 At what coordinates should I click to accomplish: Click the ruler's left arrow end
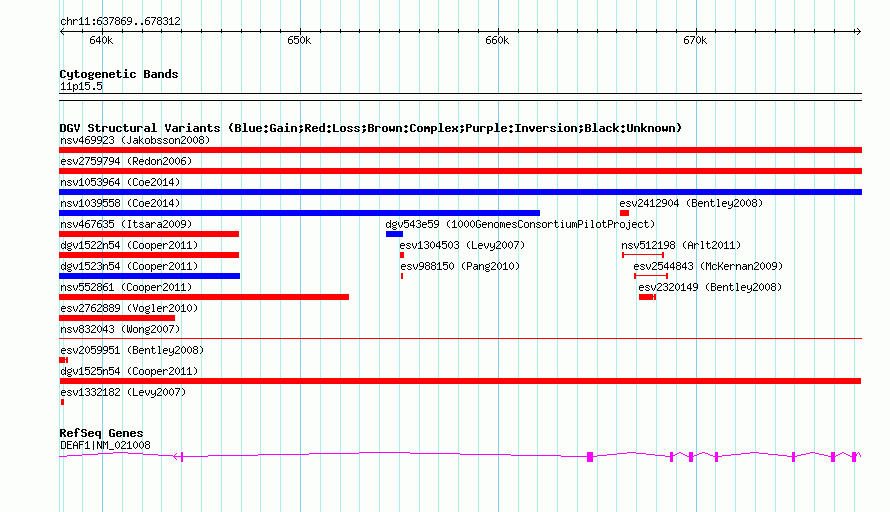coord(63,31)
